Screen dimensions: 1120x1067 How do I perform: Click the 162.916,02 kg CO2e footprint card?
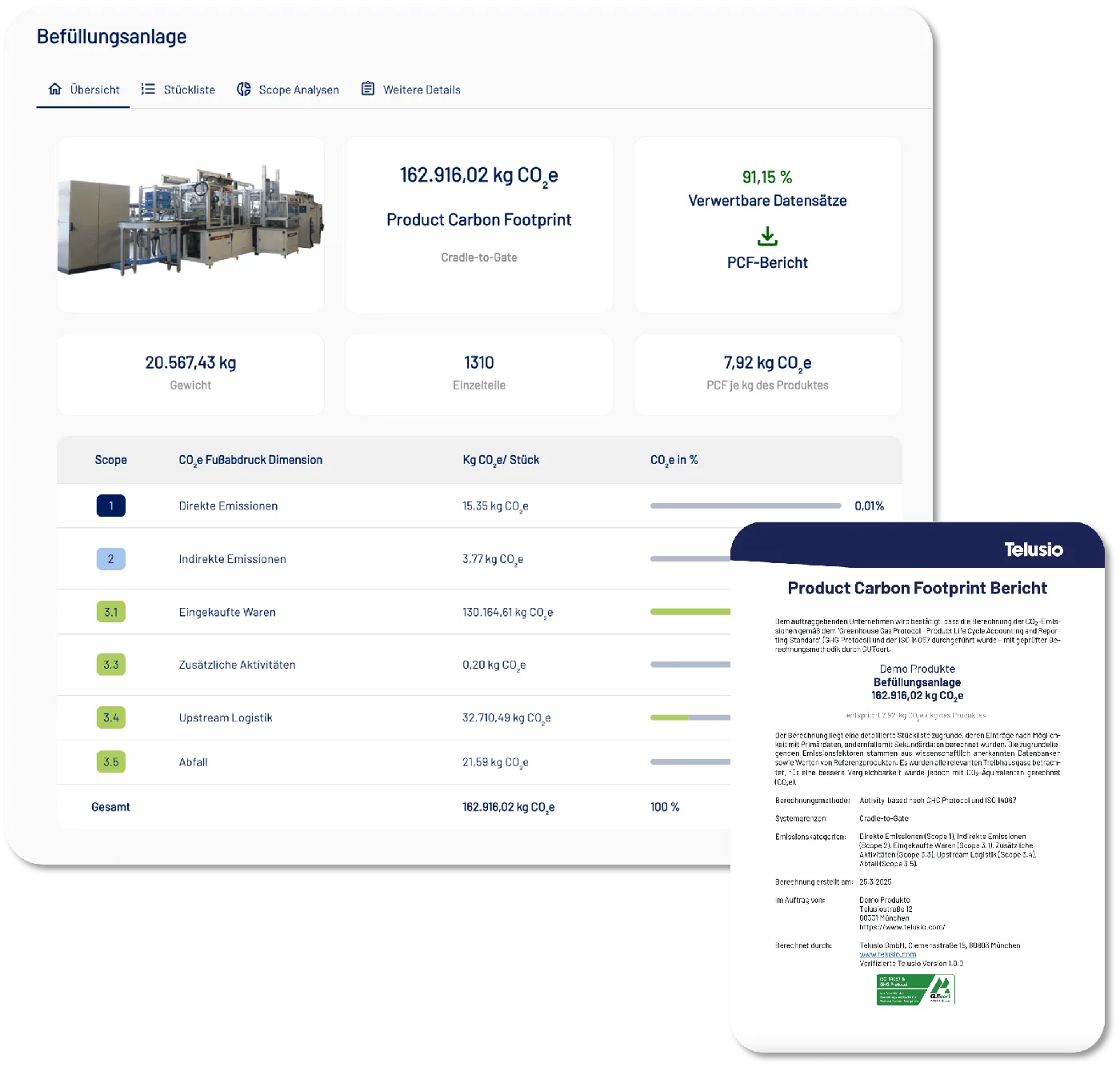[479, 224]
